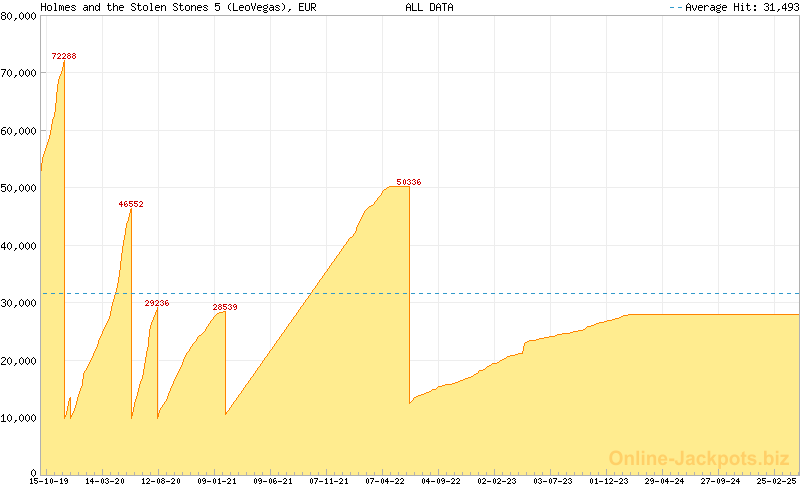Click the 72288 peak value label
The image size is (800, 490).
[x=64, y=57]
